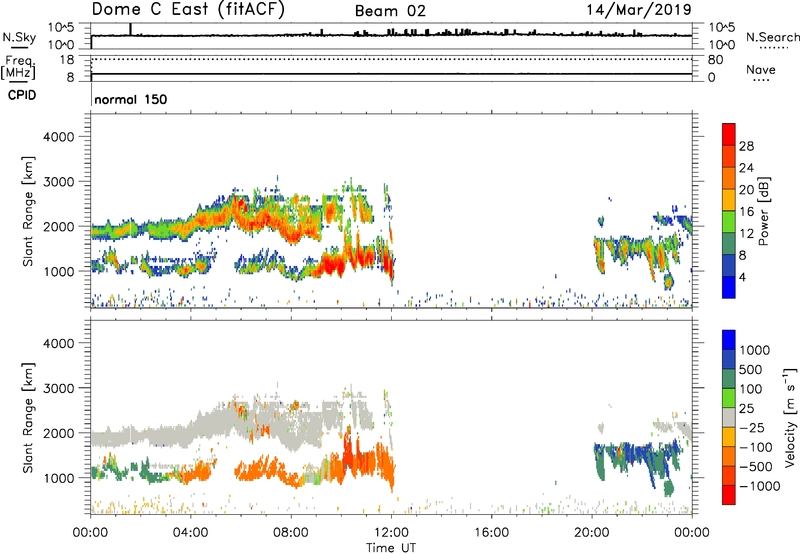
Task: Click the blue bottom of the Power color bar
Action: coord(729,287)
